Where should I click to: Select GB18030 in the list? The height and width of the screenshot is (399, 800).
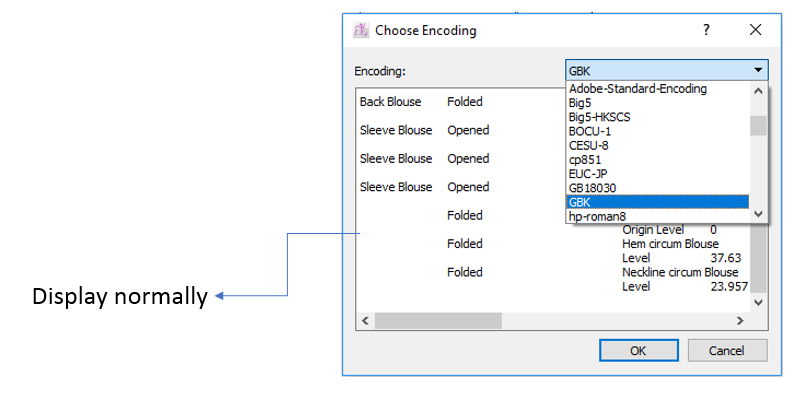pyautogui.click(x=592, y=188)
